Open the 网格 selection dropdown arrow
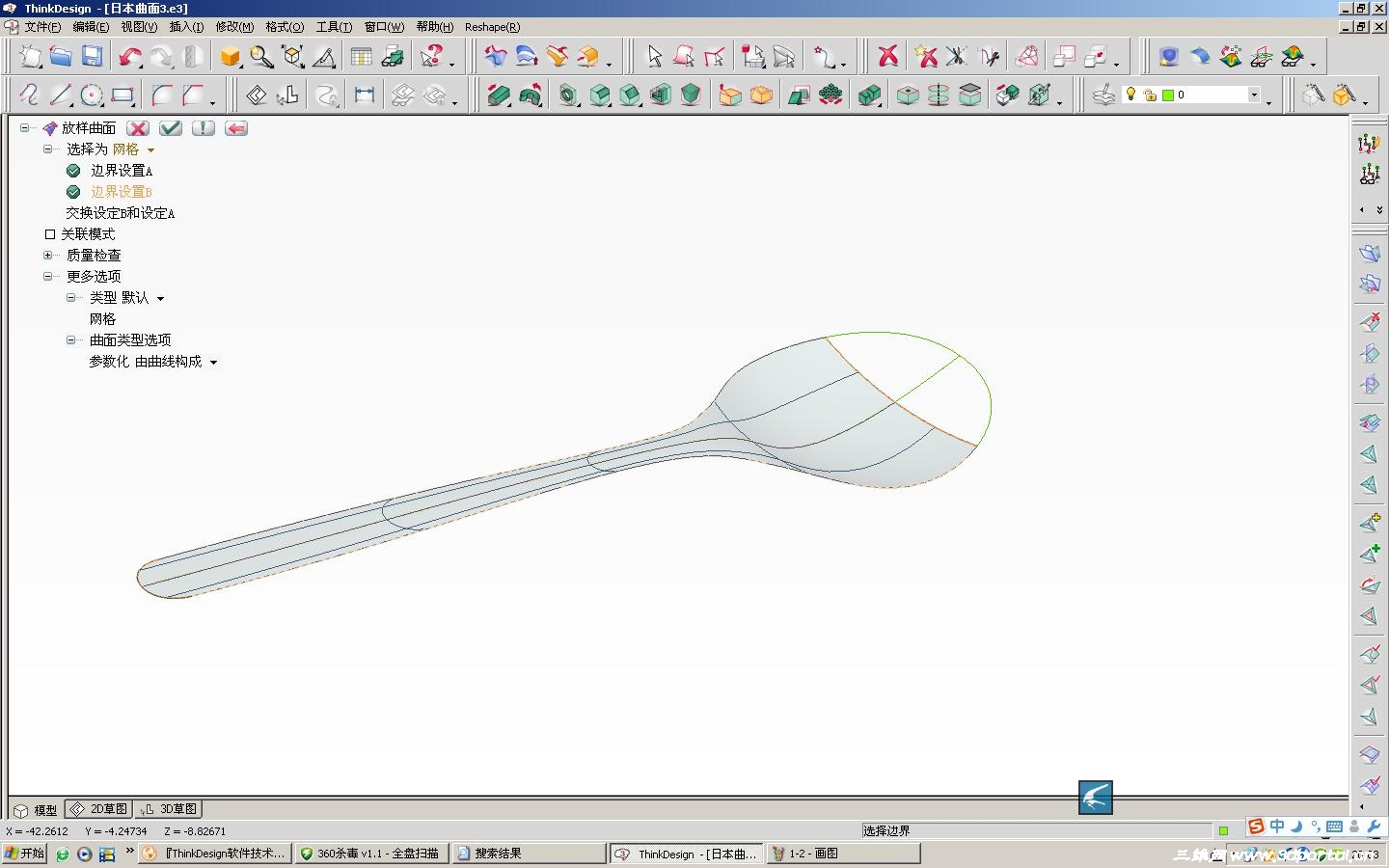 (151, 149)
